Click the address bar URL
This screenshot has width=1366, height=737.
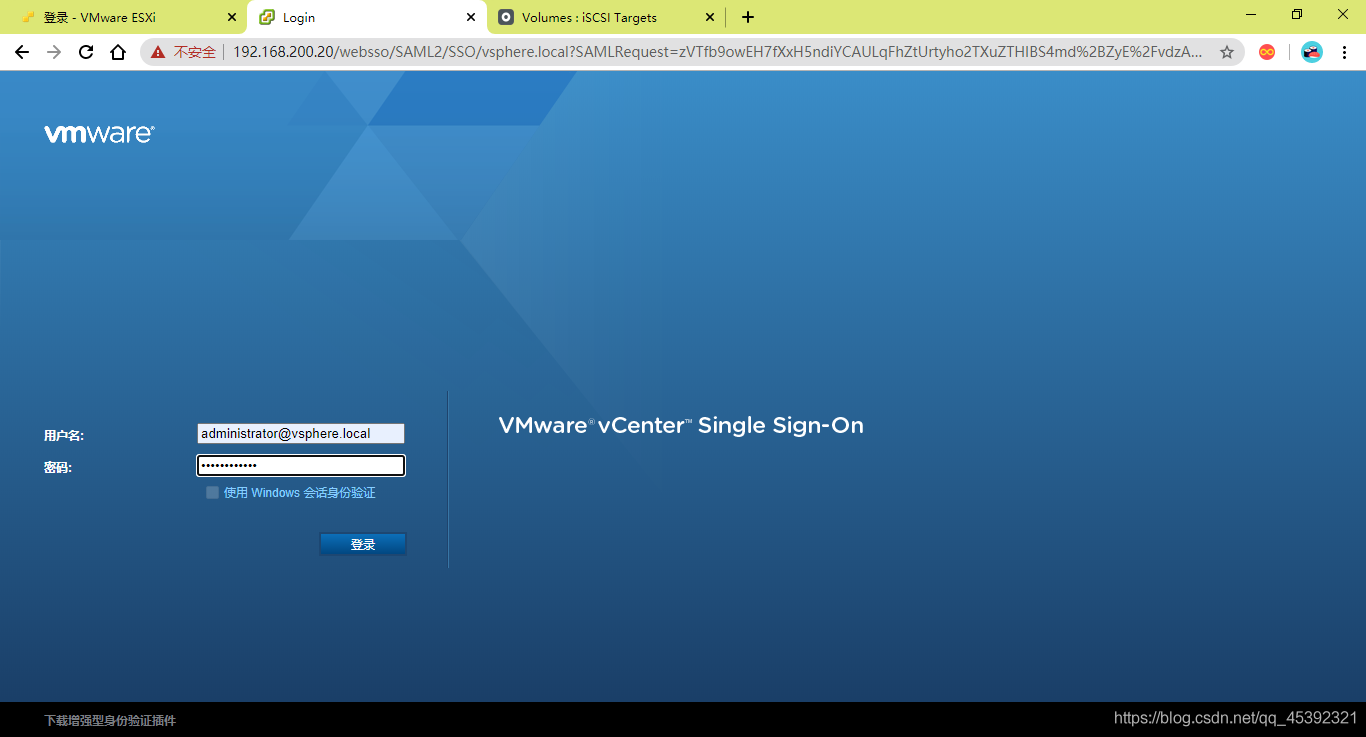[x=717, y=52]
